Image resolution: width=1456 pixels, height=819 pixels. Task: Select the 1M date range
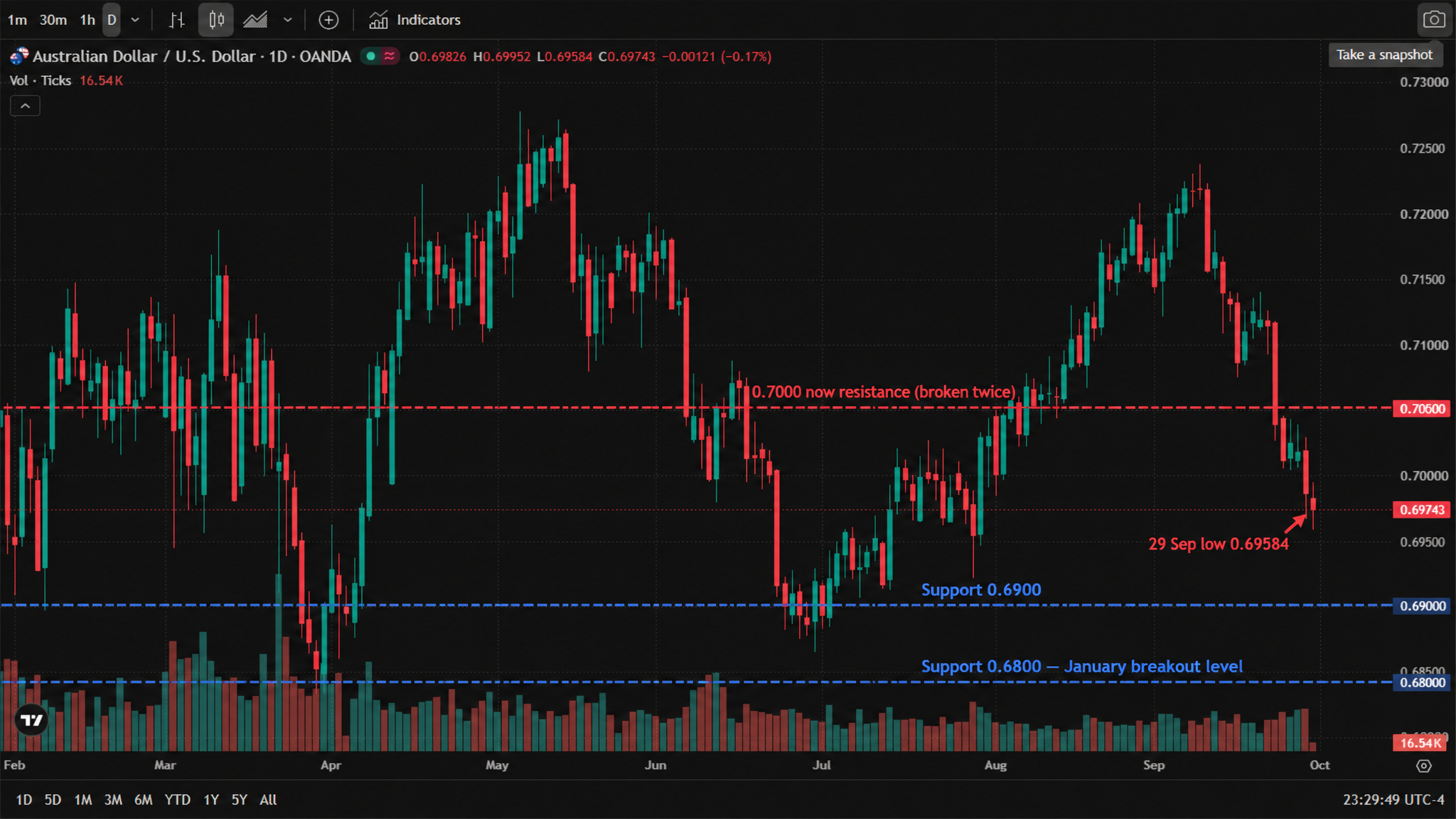83,800
